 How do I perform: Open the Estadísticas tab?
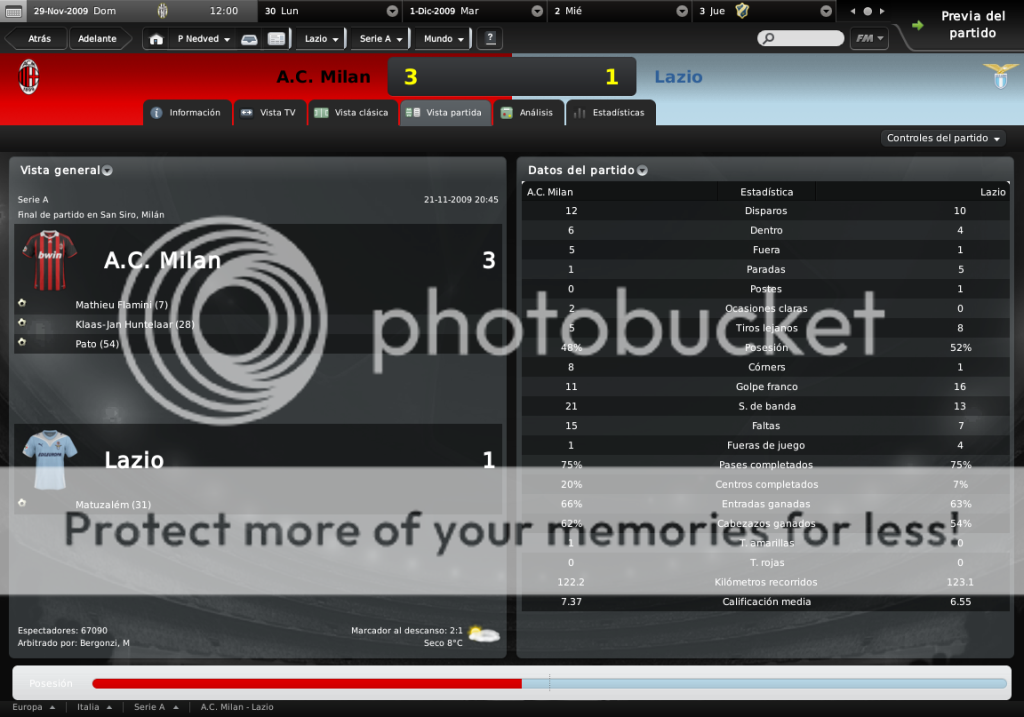pos(610,112)
